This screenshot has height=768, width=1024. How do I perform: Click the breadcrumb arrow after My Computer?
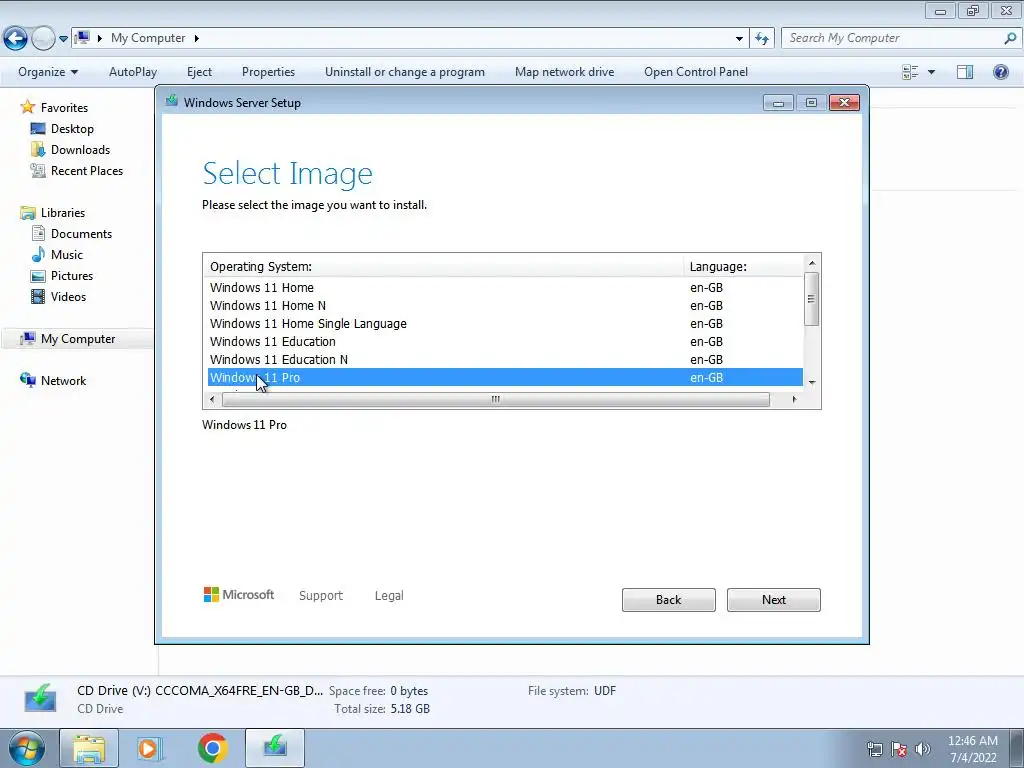pos(196,39)
